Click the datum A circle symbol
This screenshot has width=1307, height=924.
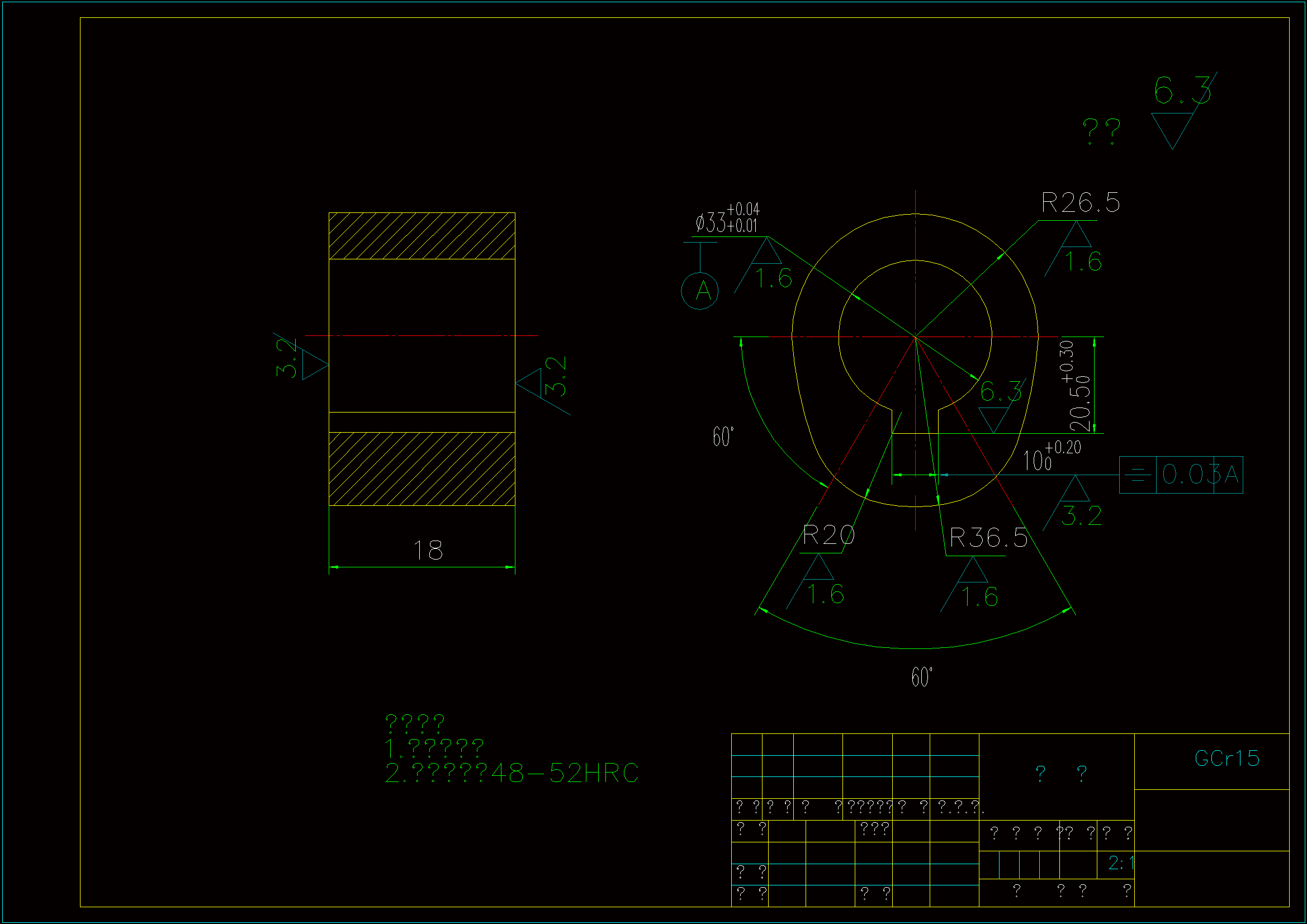[699, 291]
